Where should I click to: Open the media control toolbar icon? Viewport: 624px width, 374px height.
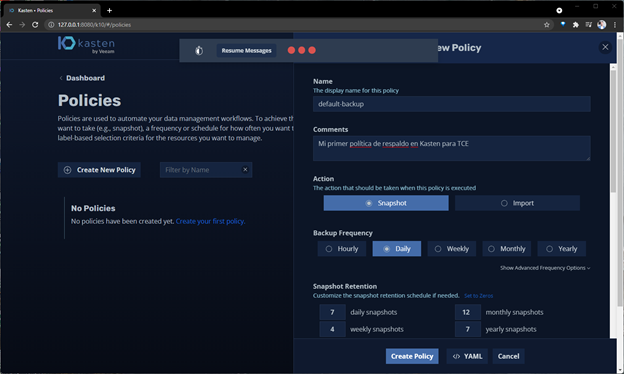pos(589,25)
